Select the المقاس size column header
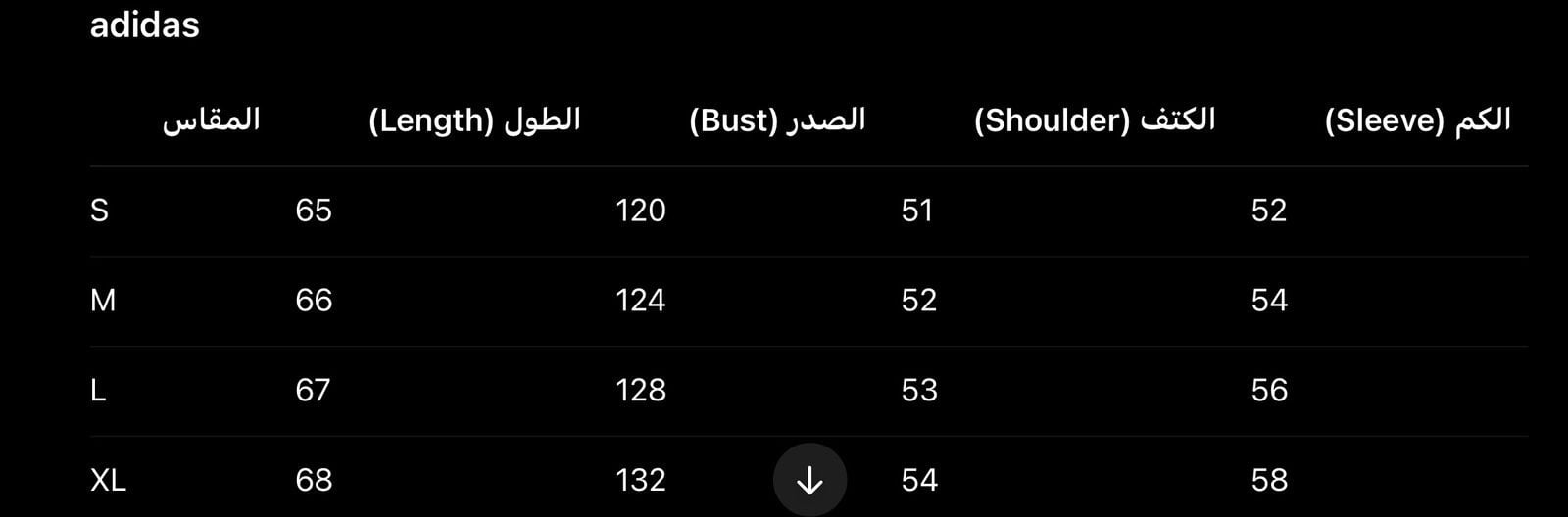The height and width of the screenshot is (517, 1568). (211, 120)
